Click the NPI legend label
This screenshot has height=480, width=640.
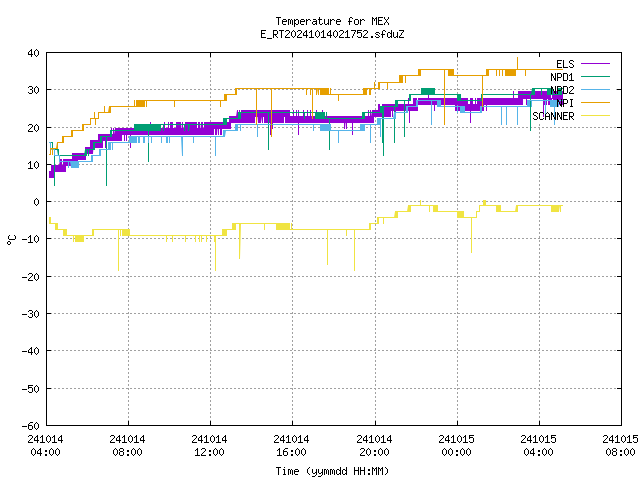point(565,103)
